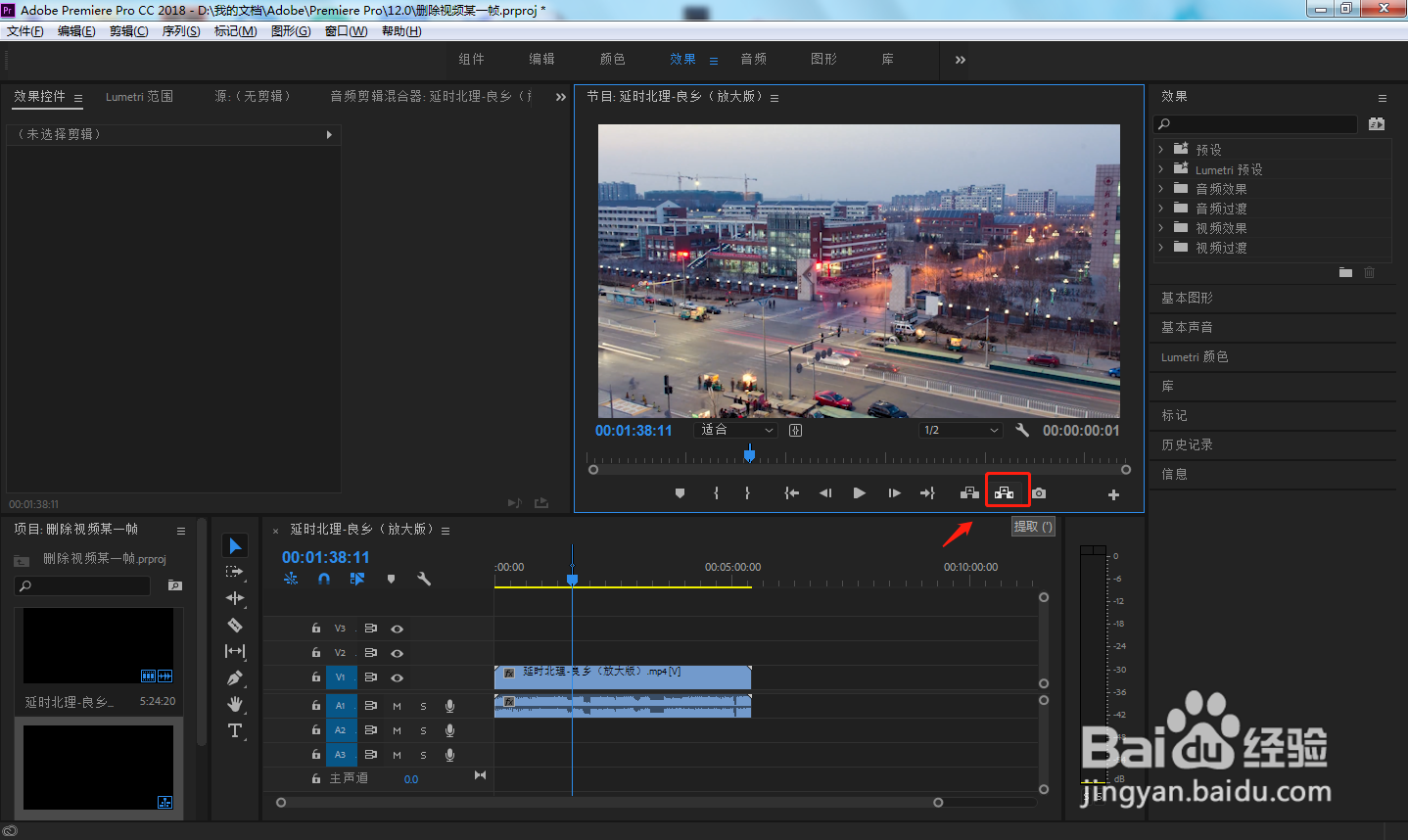Select the Selection tool arrow
This screenshot has height=840, width=1408.
(235, 545)
